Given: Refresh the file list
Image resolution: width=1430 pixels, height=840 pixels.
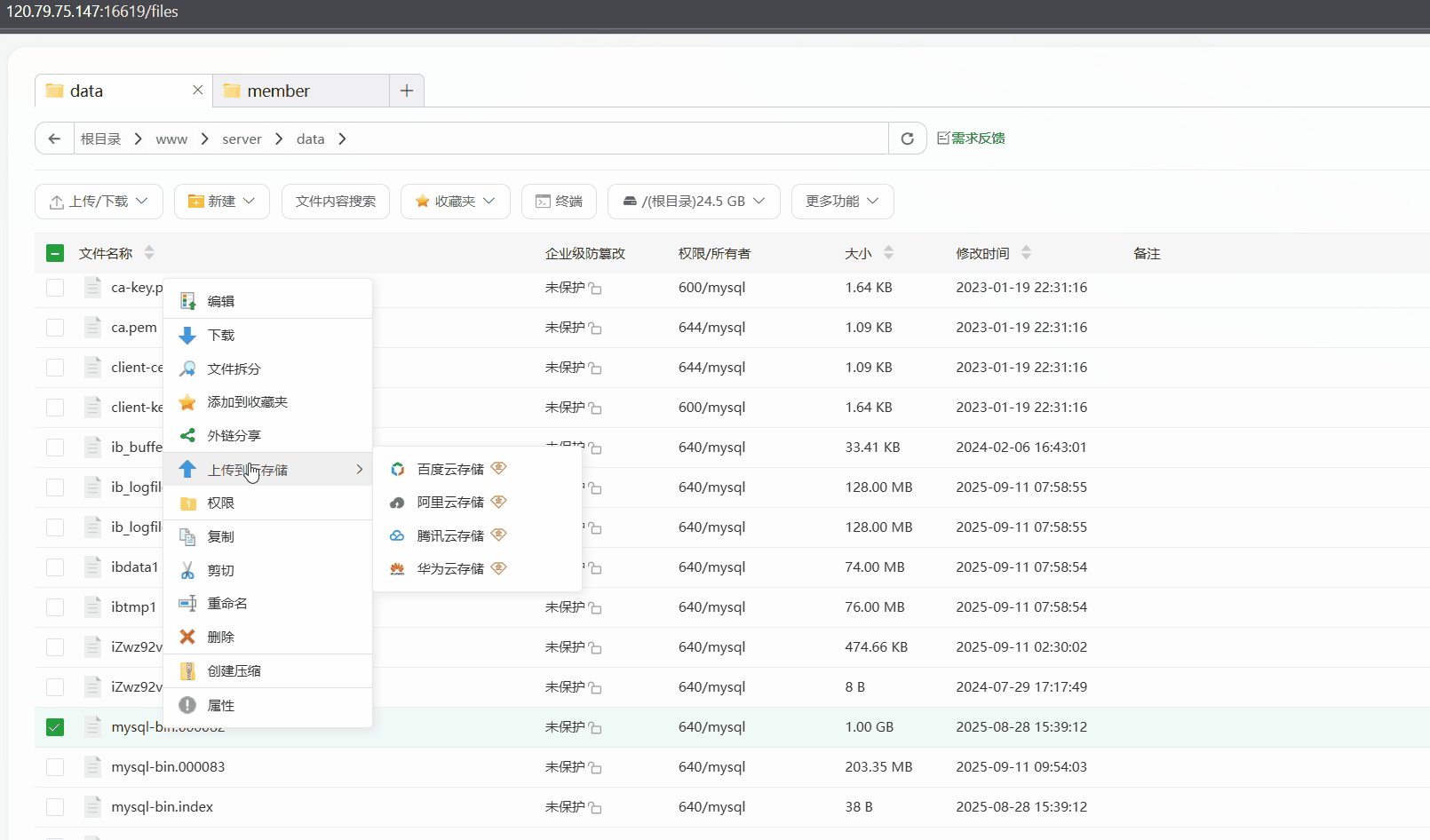Looking at the screenshot, I should [x=907, y=139].
